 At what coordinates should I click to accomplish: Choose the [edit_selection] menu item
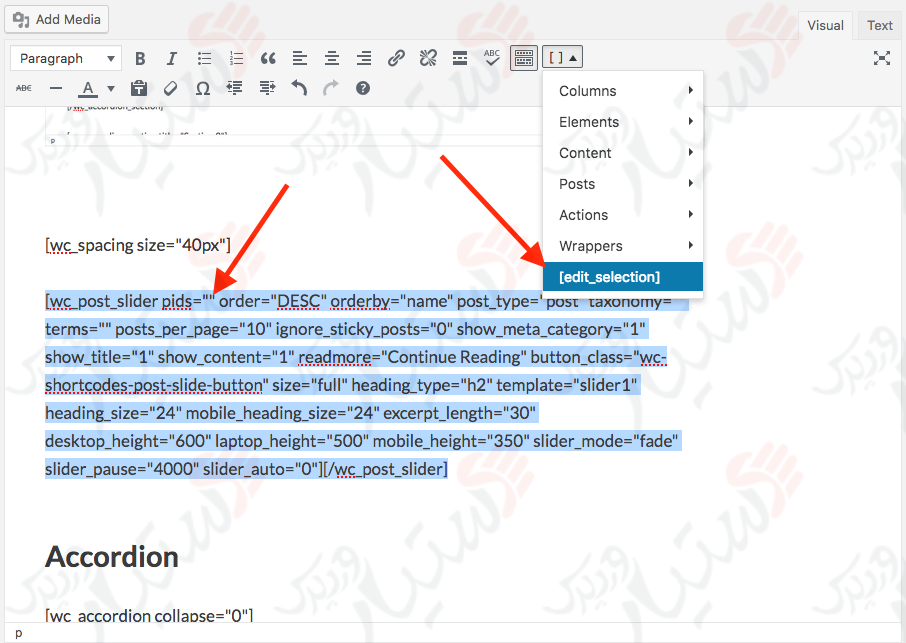pos(623,277)
